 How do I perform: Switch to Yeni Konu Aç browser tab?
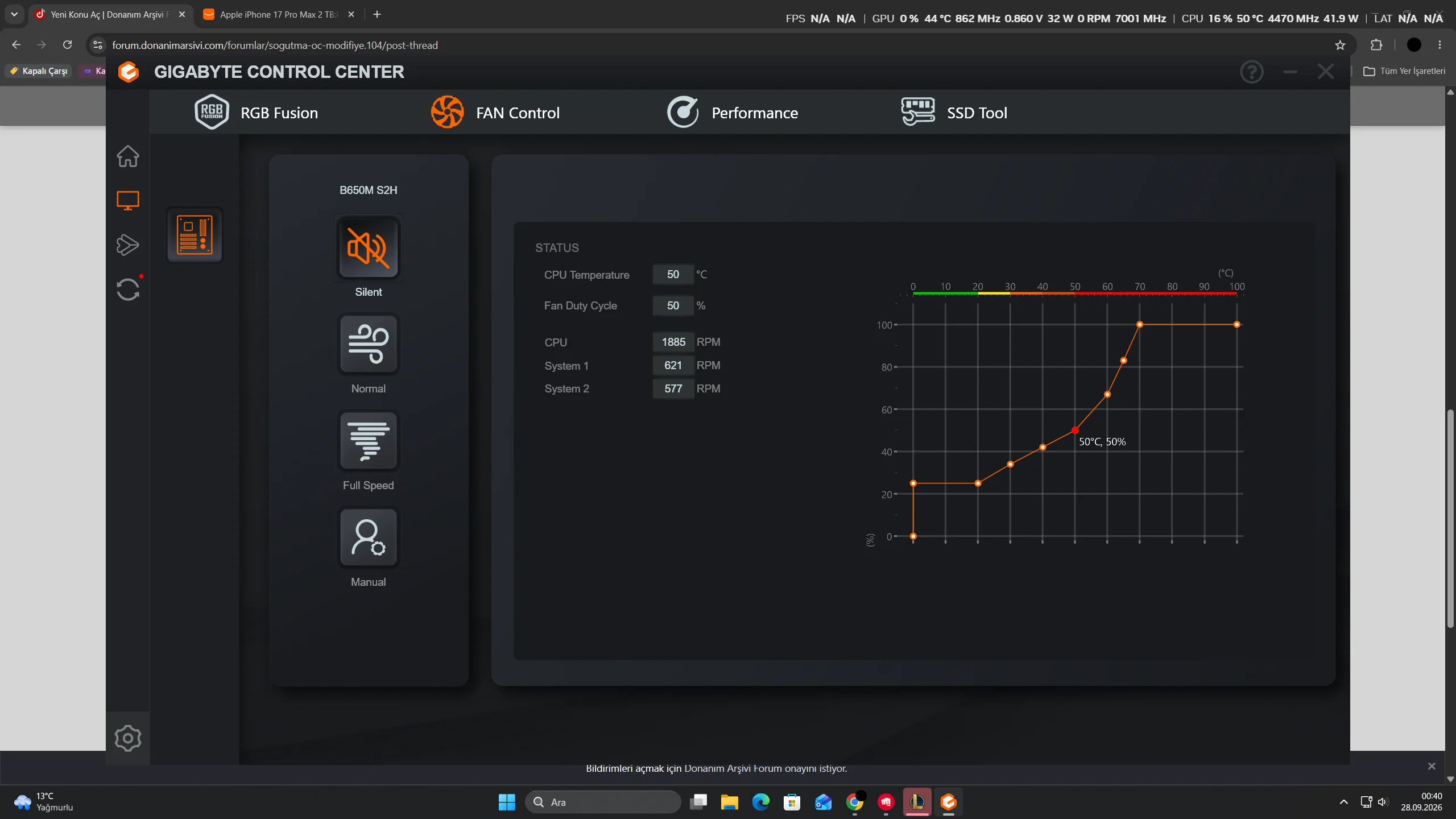[x=109, y=15]
